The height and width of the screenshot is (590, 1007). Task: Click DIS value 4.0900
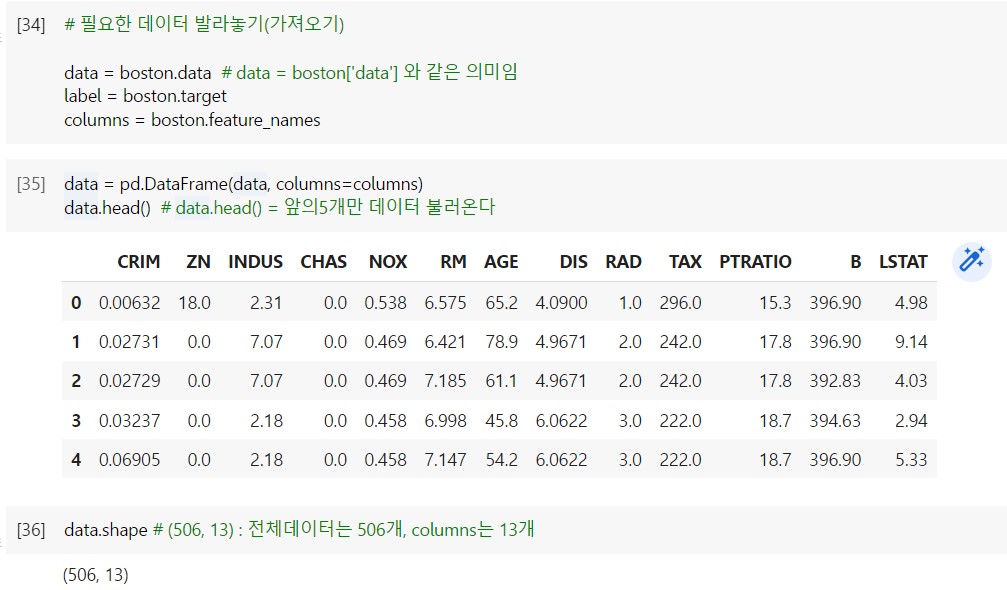coord(561,303)
